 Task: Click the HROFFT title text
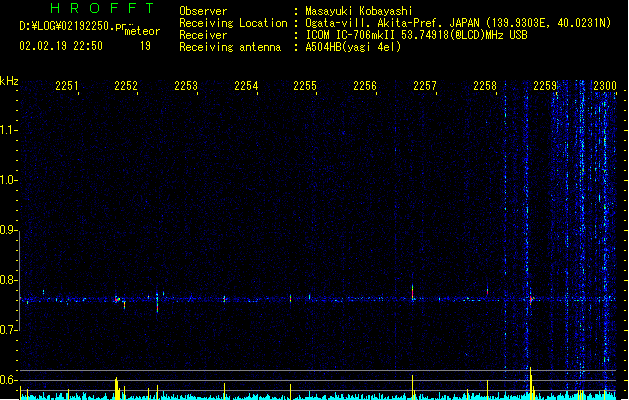click(x=102, y=8)
